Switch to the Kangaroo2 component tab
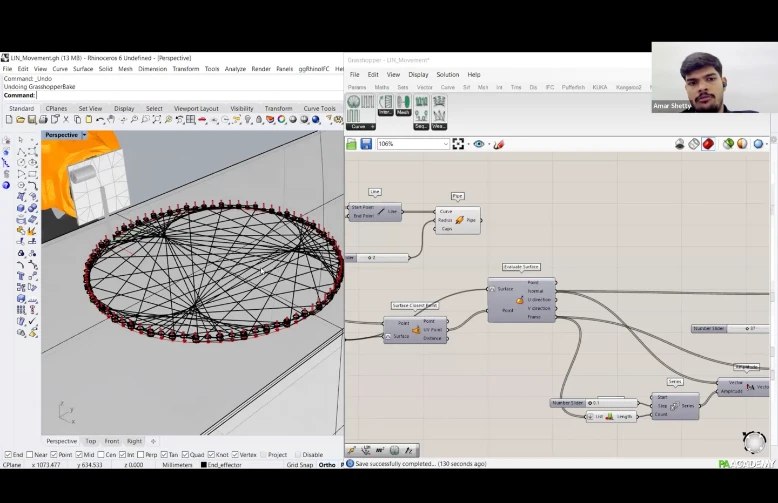The height and width of the screenshot is (503, 778). [628, 87]
